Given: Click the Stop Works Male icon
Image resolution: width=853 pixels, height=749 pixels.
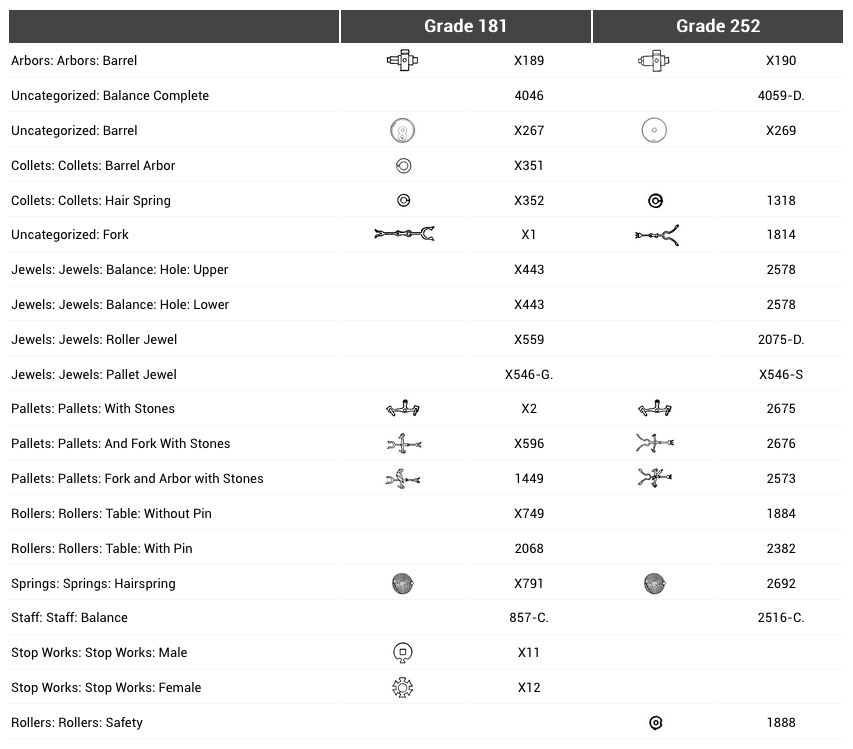Looking at the screenshot, I should [403, 653].
